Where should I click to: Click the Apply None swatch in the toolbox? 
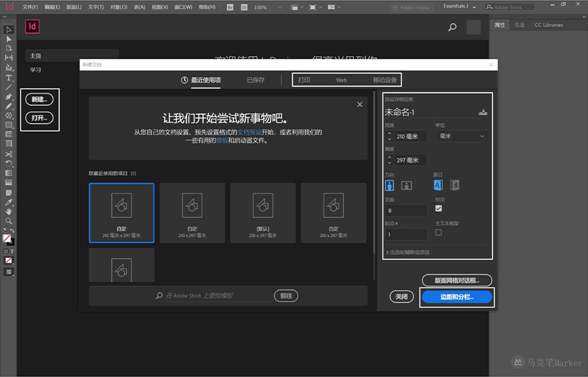coord(8,260)
